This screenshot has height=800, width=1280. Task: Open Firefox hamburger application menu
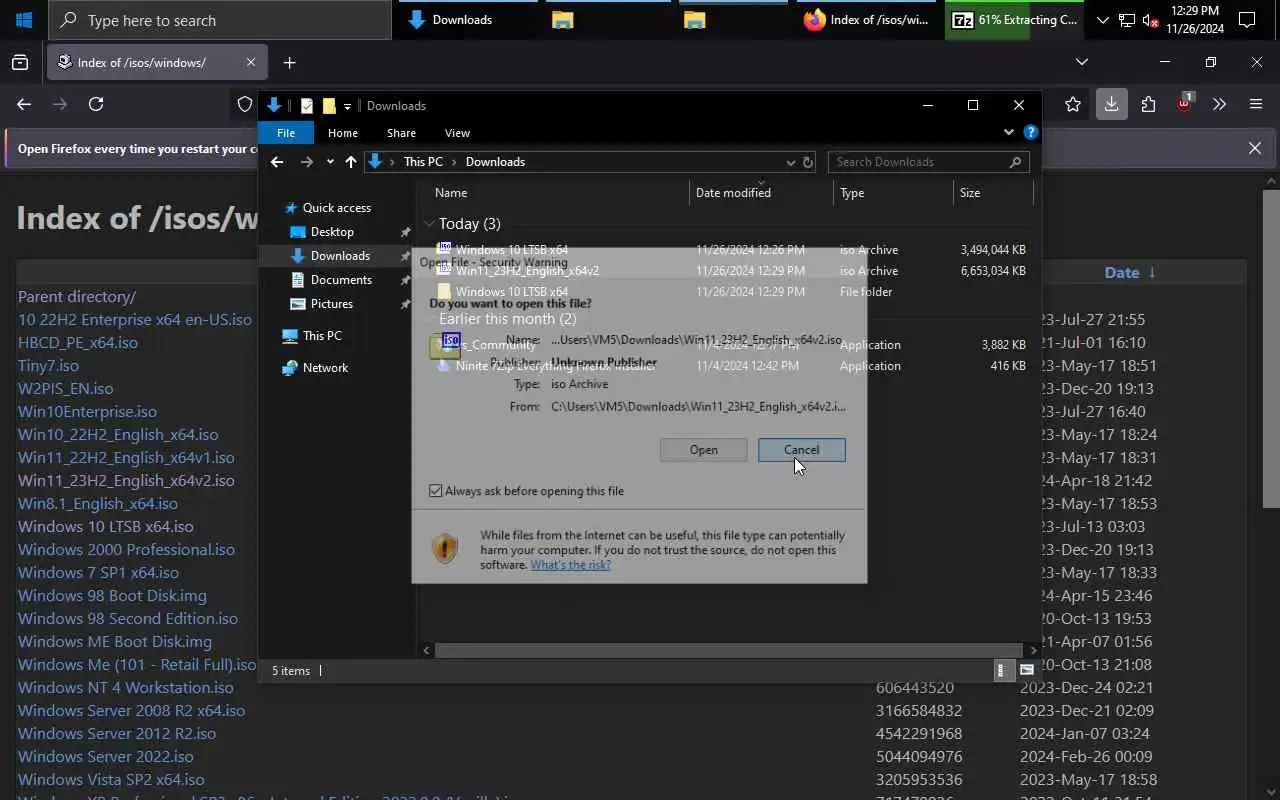[1256, 104]
